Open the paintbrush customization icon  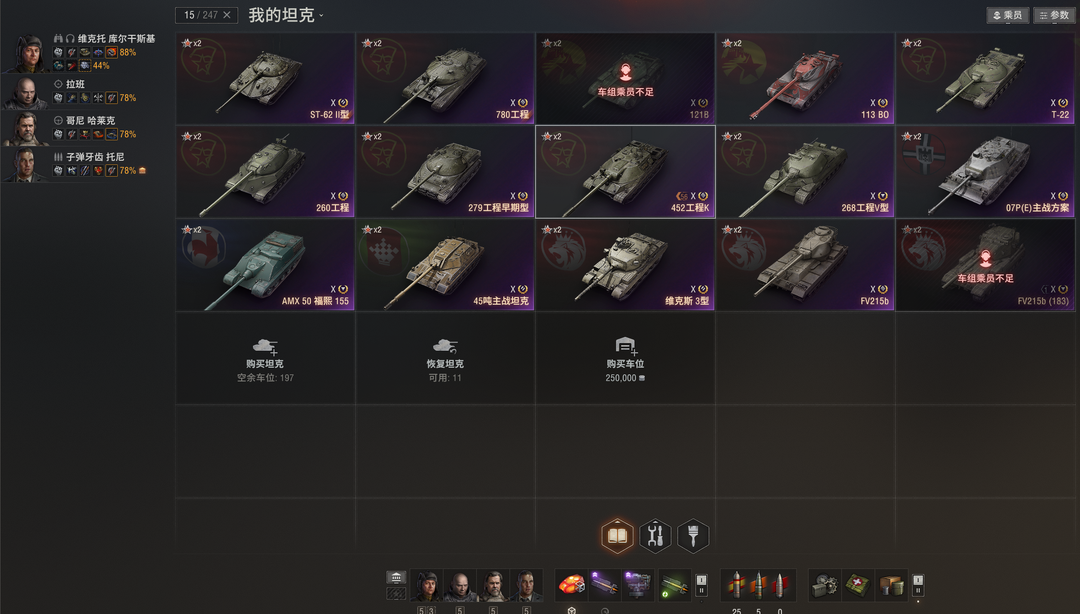click(x=693, y=535)
